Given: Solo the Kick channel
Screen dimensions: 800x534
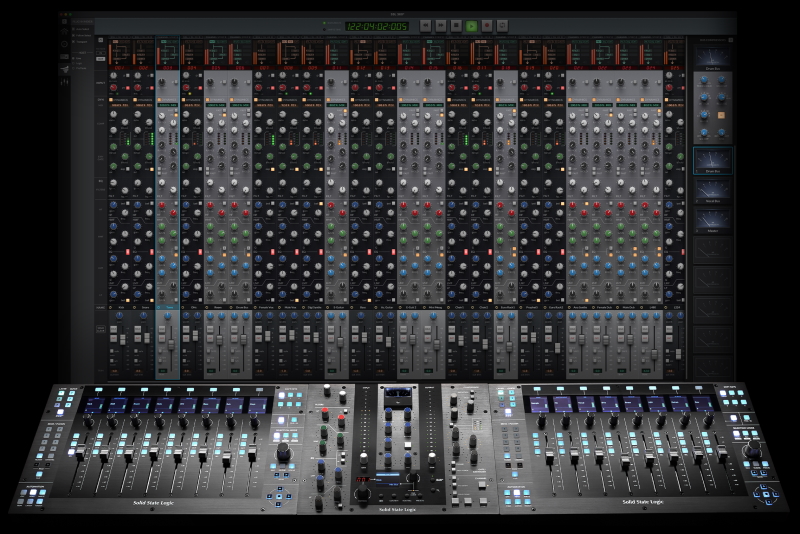Looking at the screenshot, I should click(x=114, y=330).
